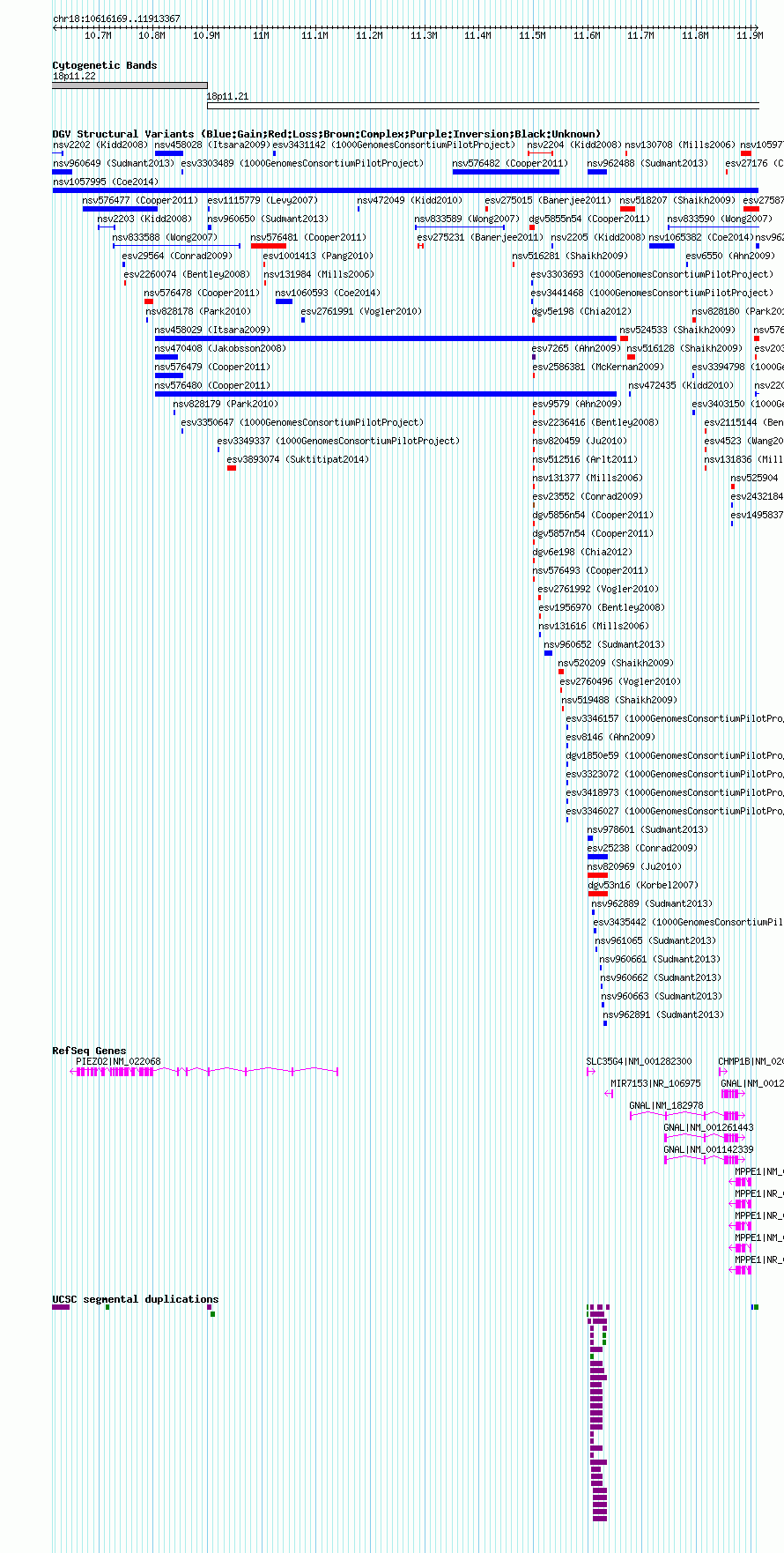Open the UCSC segmental duplications track title
Viewport: 784px width, 1553px height.
135,1299
